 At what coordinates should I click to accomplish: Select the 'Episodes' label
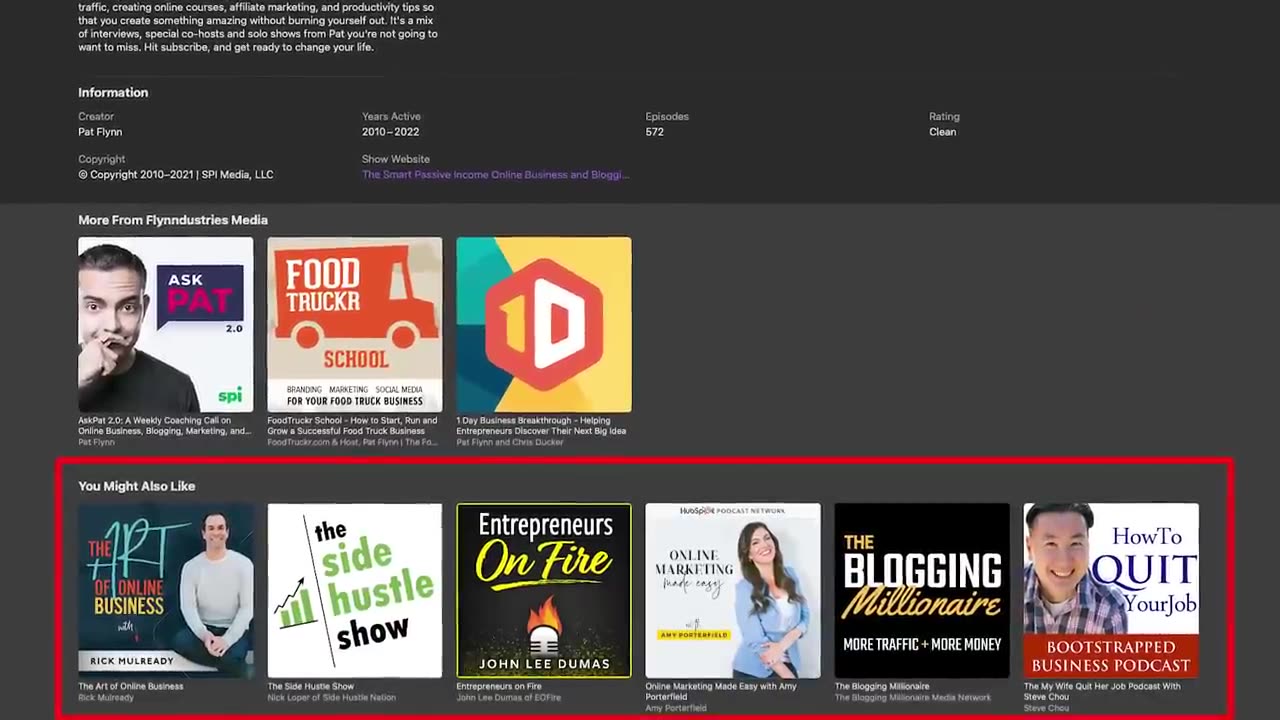pos(667,116)
